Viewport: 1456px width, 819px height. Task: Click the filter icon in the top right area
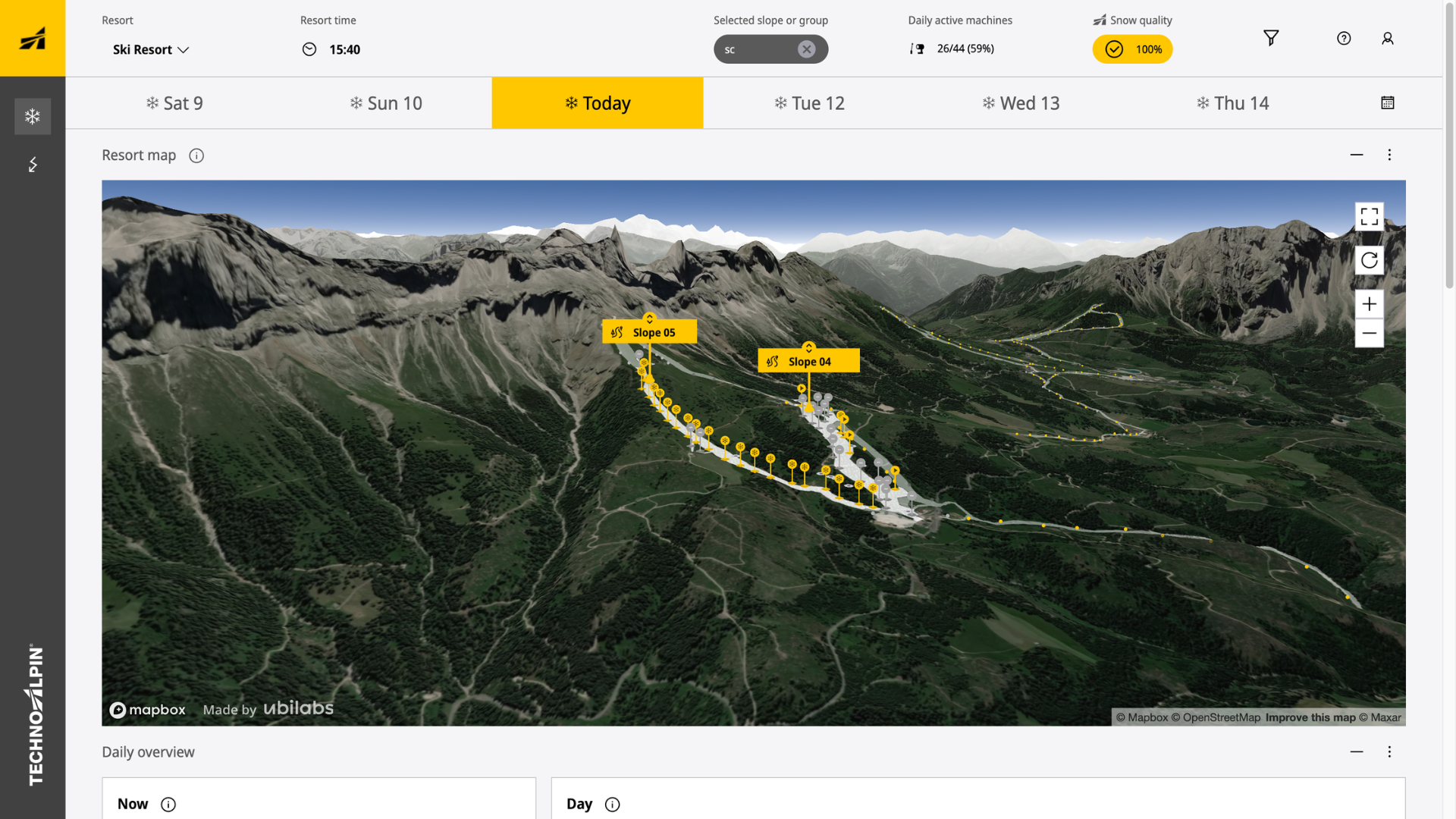[x=1270, y=38]
